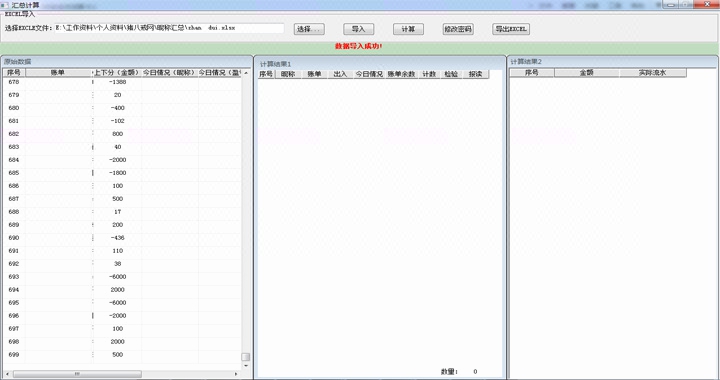Screen dimensions: 720x380
Task: Run calculation with the 计算 button
Action: point(408,29)
